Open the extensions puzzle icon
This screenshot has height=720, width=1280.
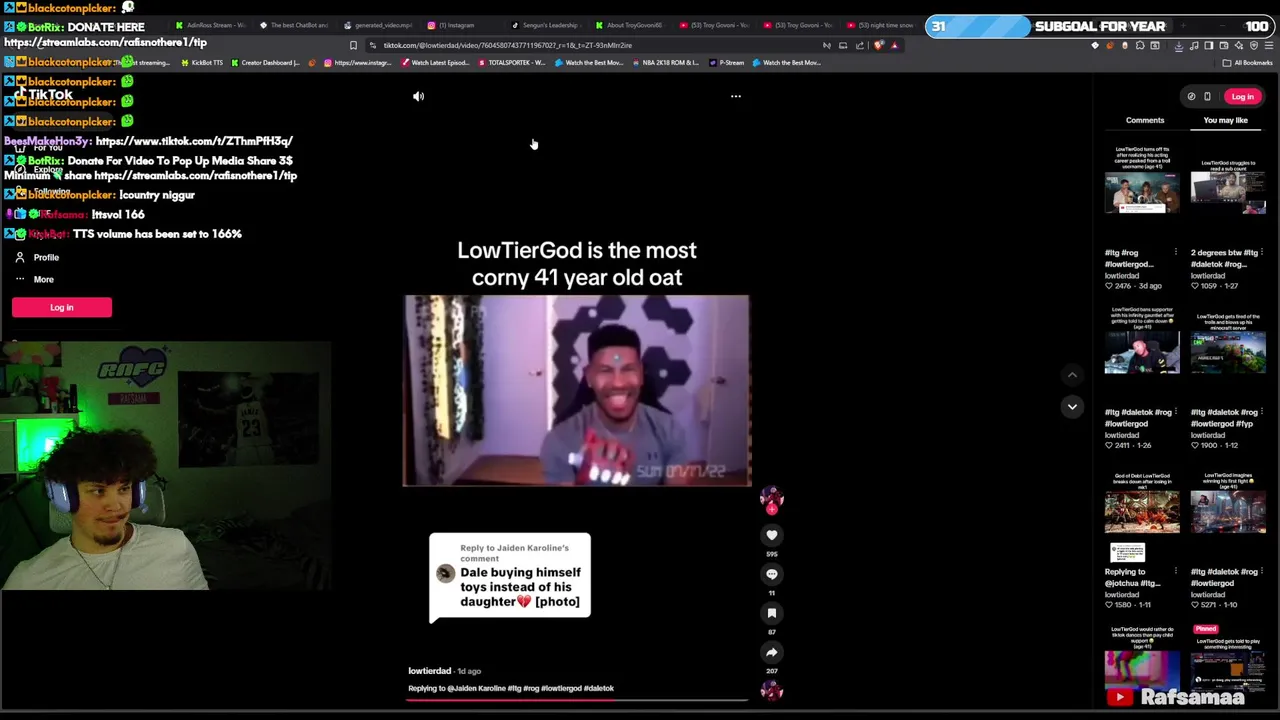tap(1140, 45)
